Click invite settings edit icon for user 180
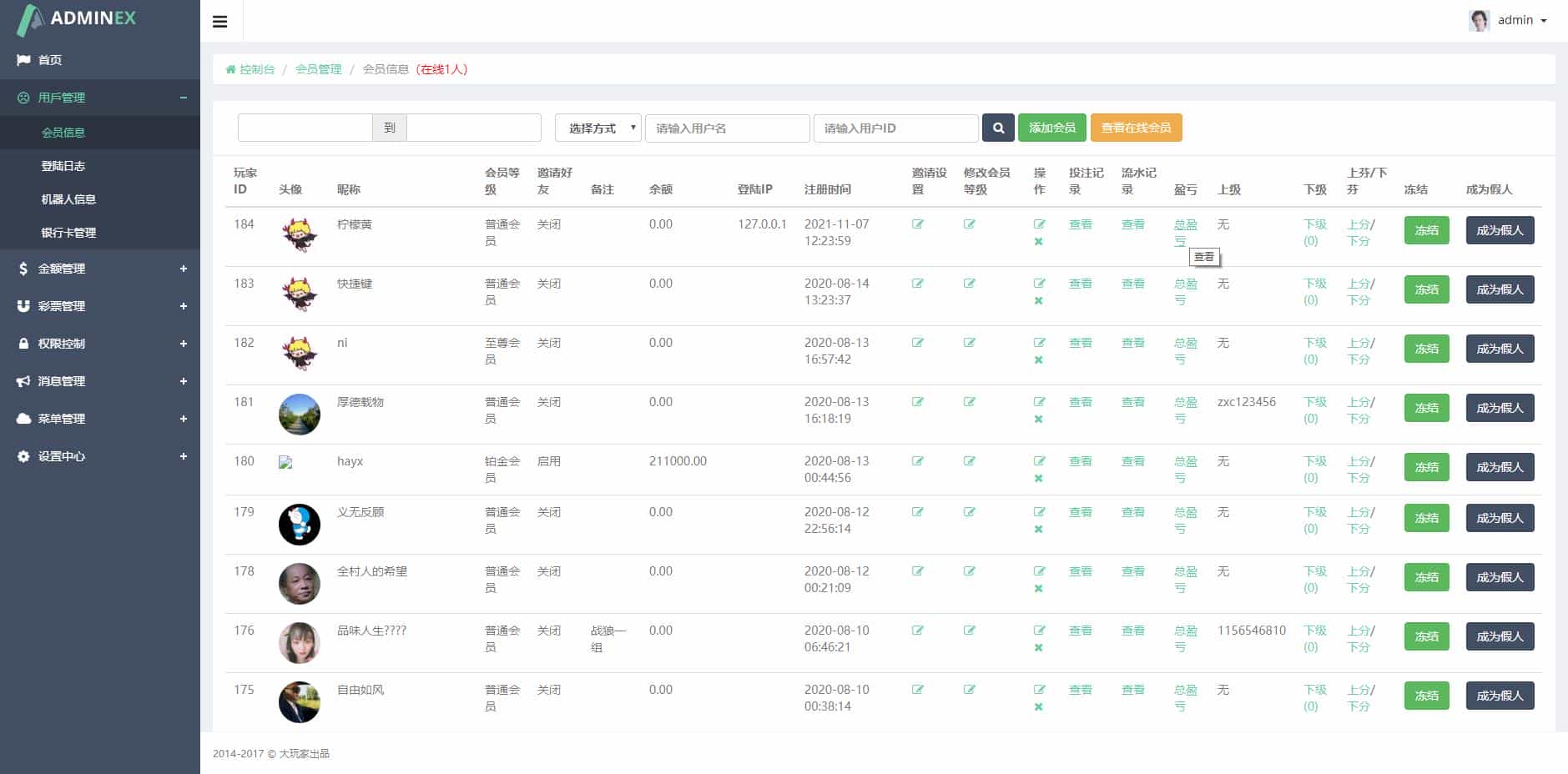The width and height of the screenshot is (1568, 774). (x=918, y=461)
